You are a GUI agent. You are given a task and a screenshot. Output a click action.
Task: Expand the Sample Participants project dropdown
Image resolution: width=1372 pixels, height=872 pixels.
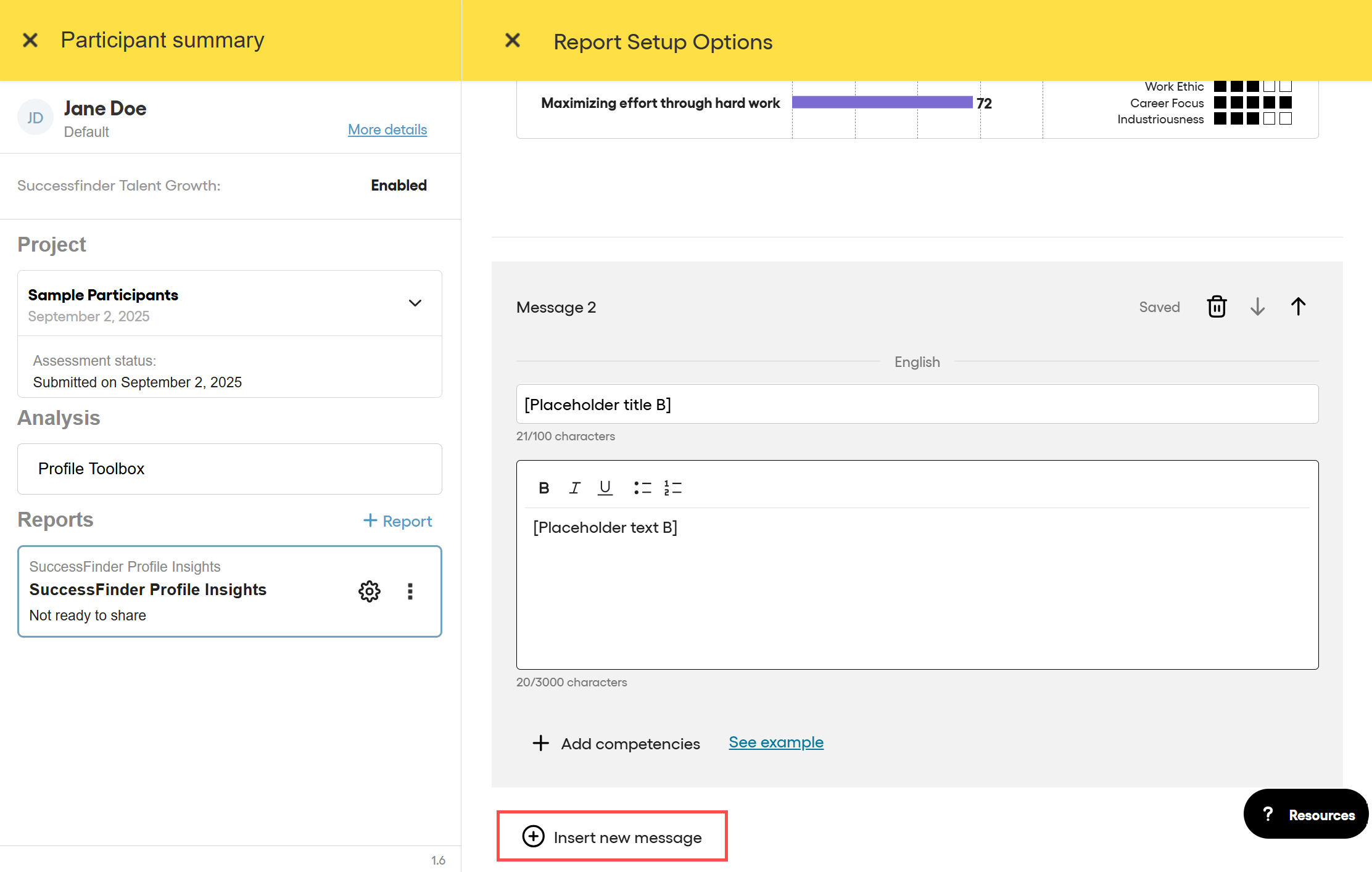point(415,303)
